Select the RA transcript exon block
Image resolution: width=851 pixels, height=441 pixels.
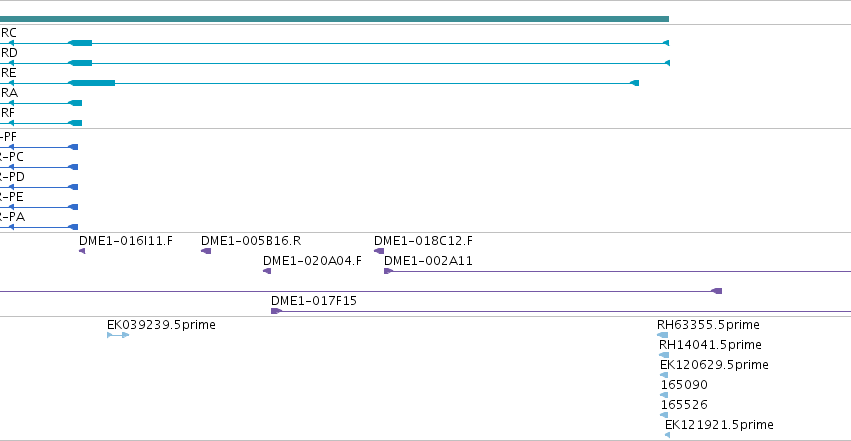tap(75, 103)
